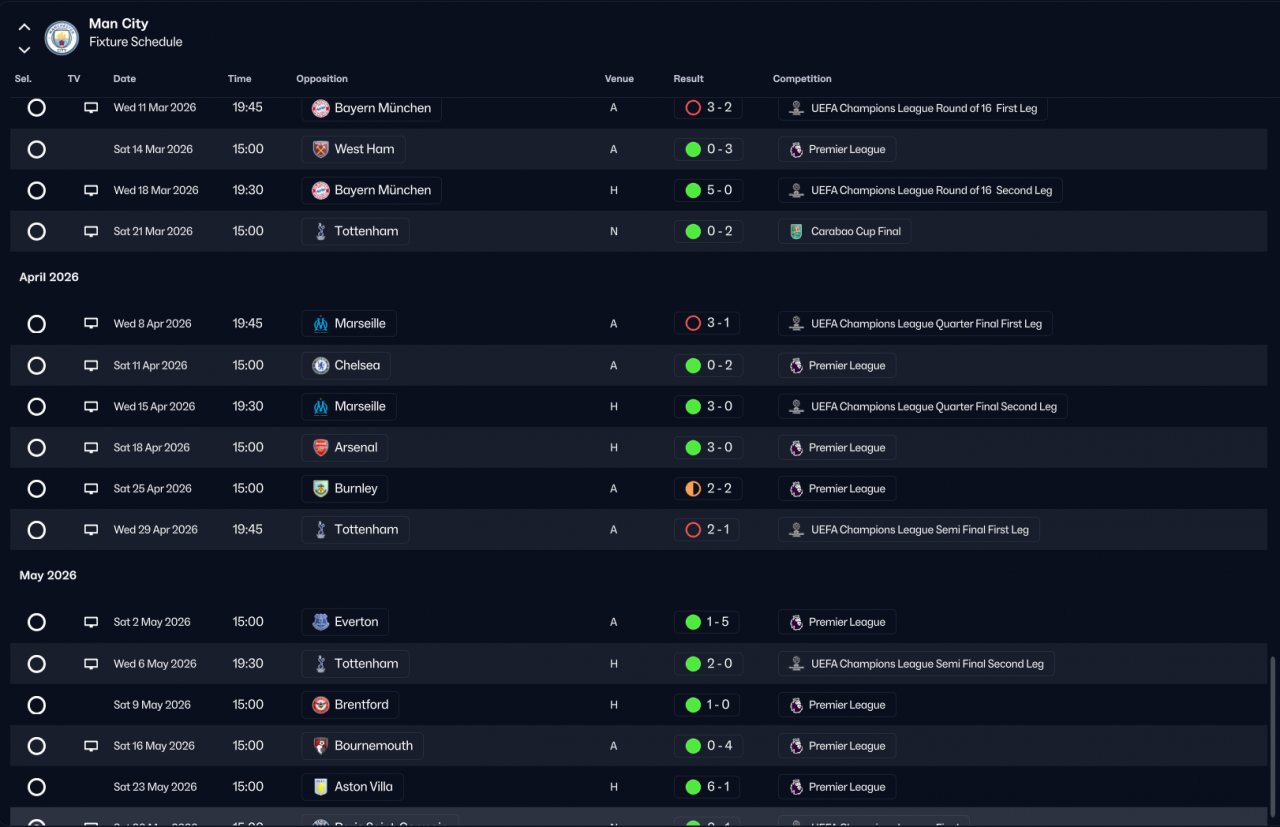
Task: Click the Chelsea club crest
Action: click(x=320, y=366)
